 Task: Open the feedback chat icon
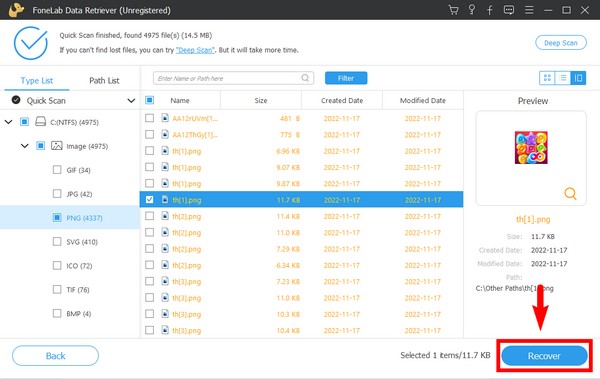[509, 10]
